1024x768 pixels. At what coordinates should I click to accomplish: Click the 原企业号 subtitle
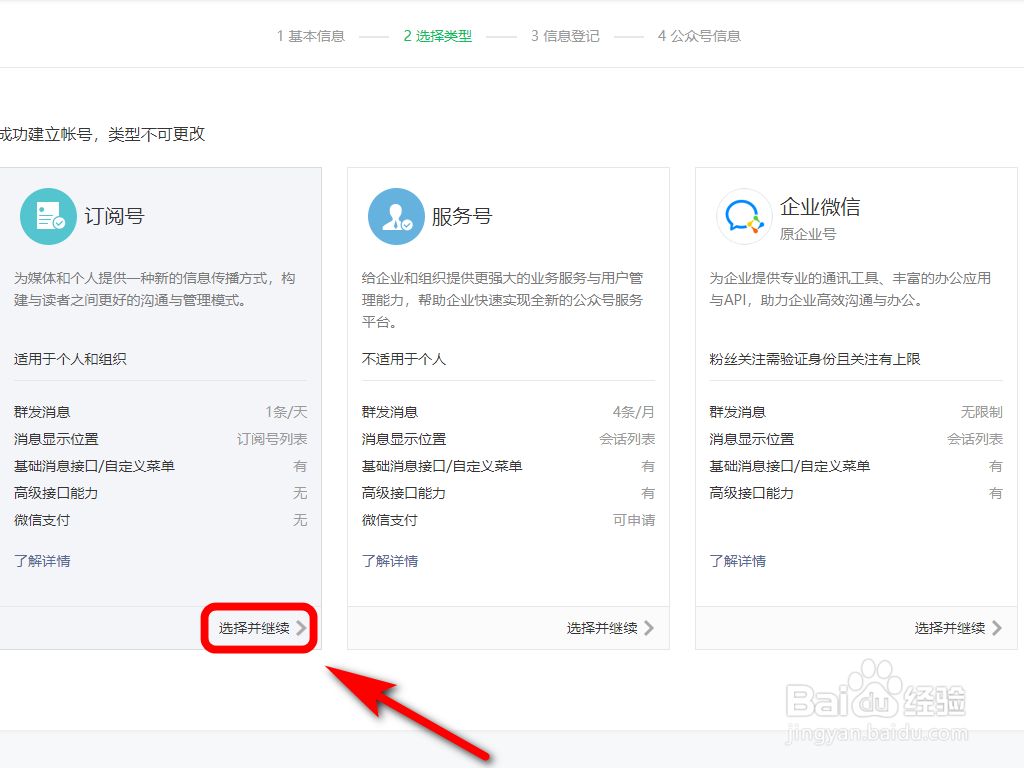(808, 234)
